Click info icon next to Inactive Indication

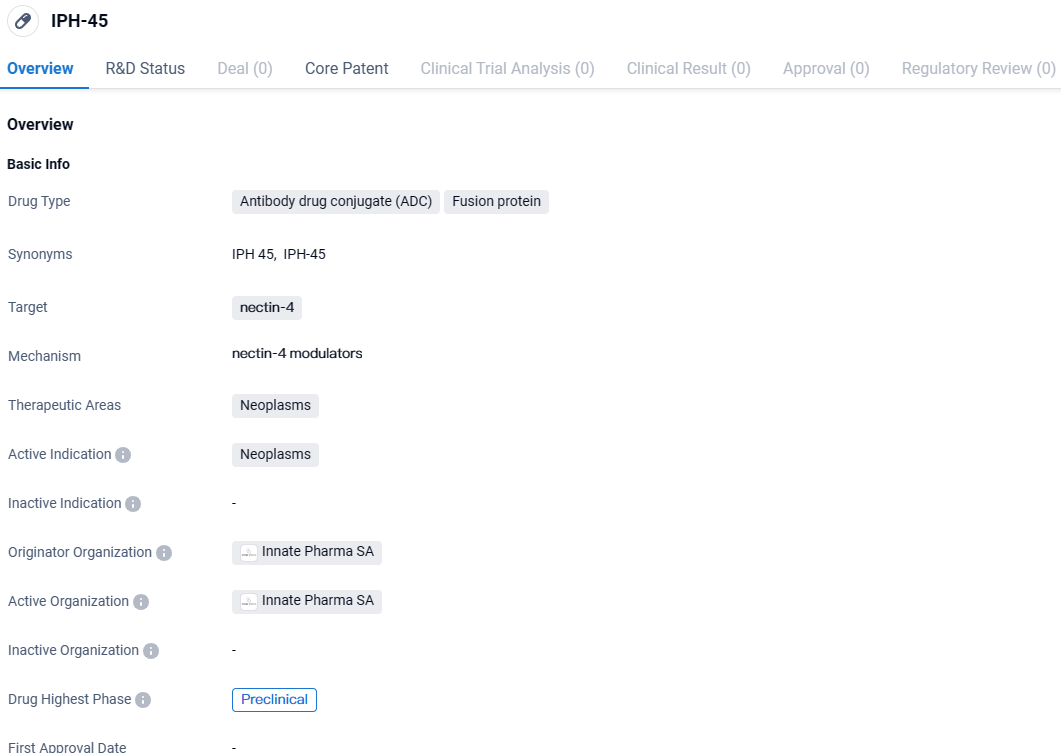pos(133,504)
